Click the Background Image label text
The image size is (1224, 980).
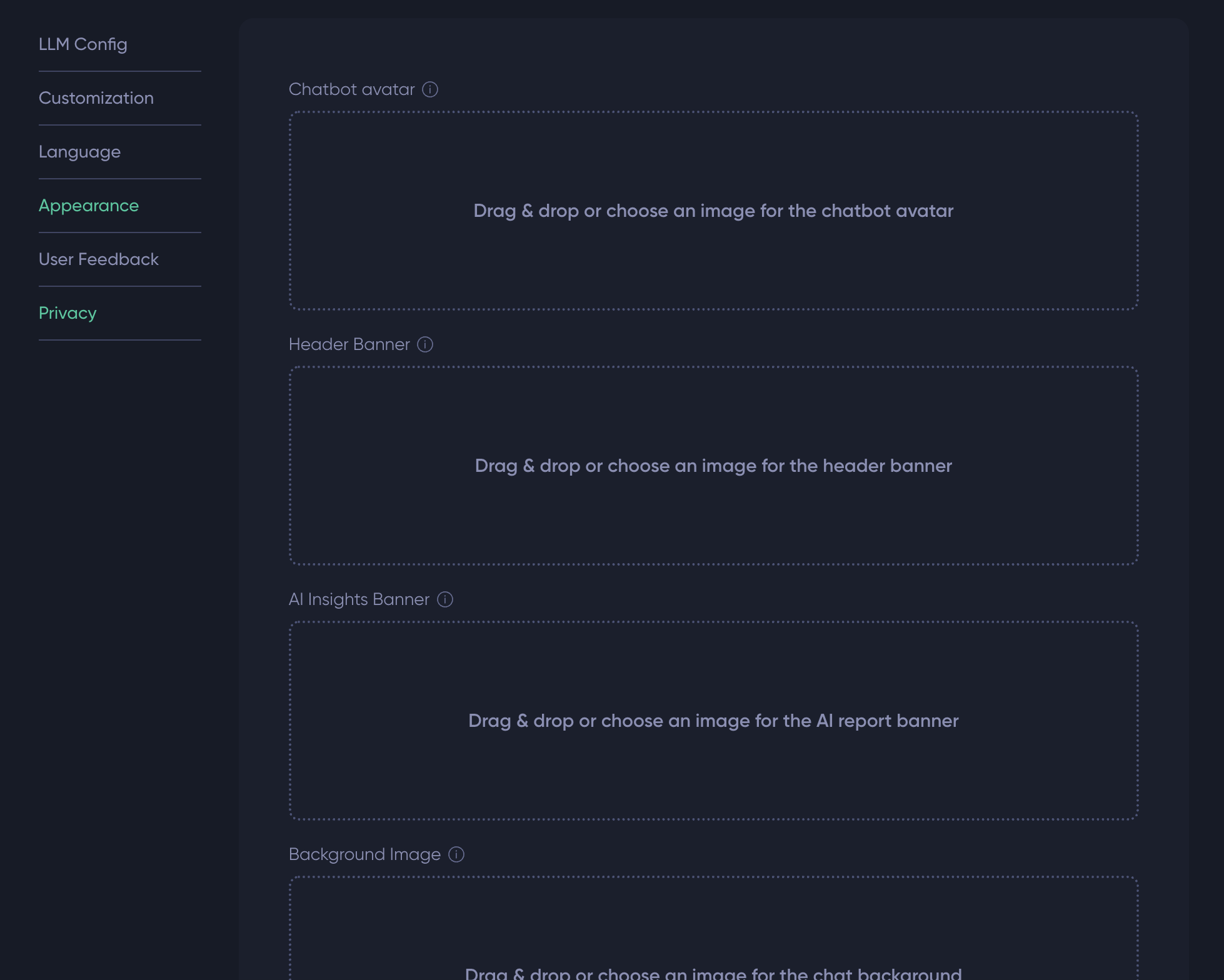tap(365, 854)
